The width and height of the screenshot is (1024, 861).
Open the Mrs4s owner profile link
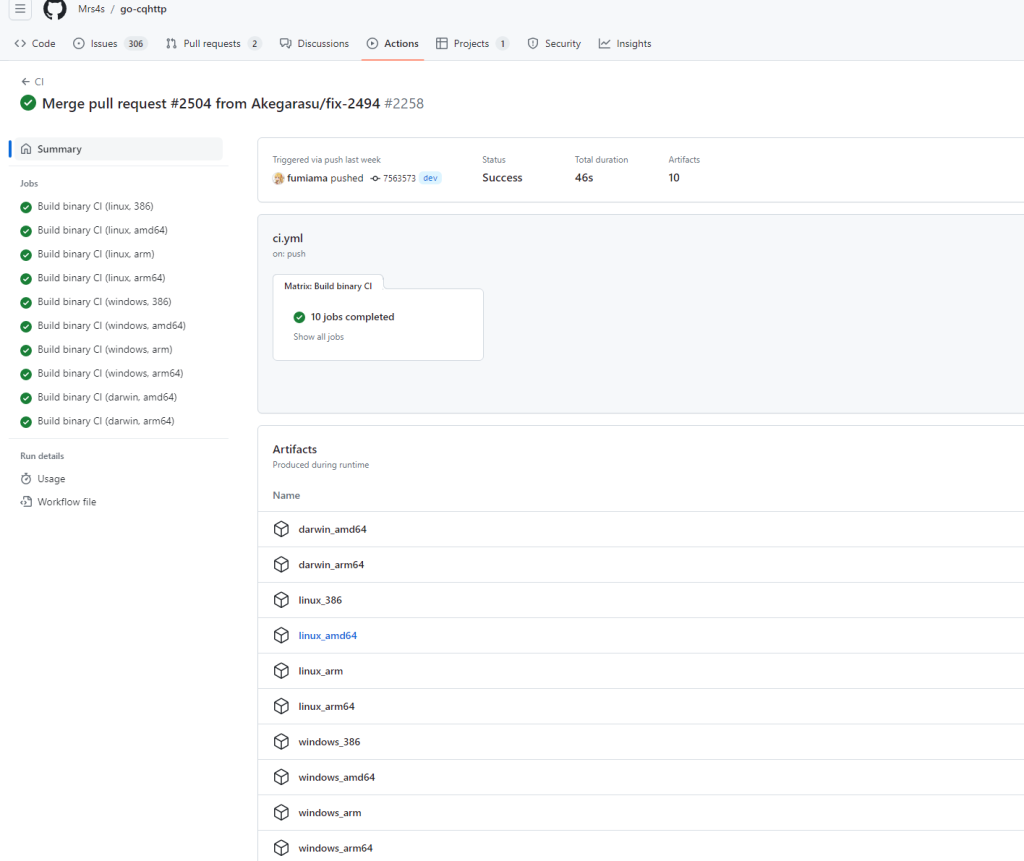point(91,9)
